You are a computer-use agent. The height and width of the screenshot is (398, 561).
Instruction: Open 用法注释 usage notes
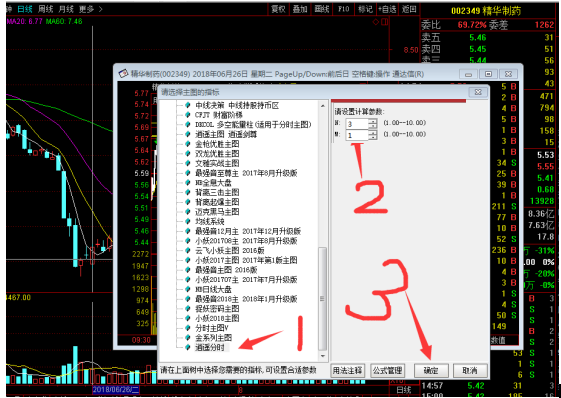(347, 370)
